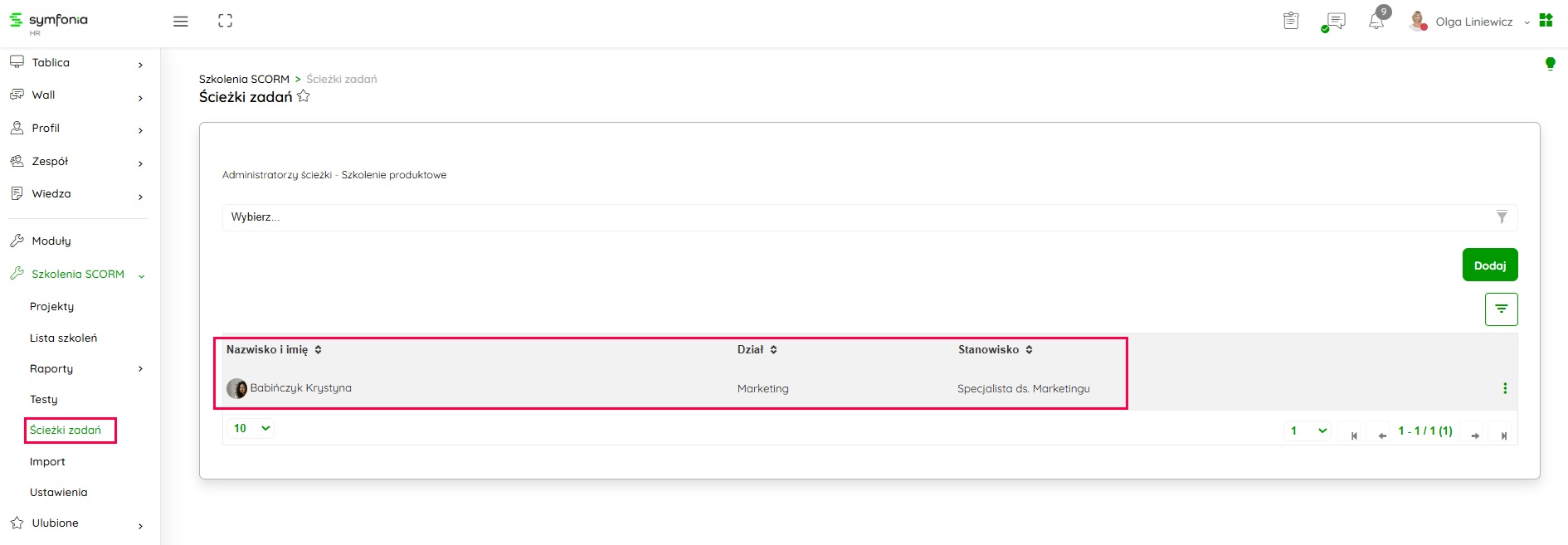
Task: Open the green apps grid icon
Action: (x=1546, y=20)
